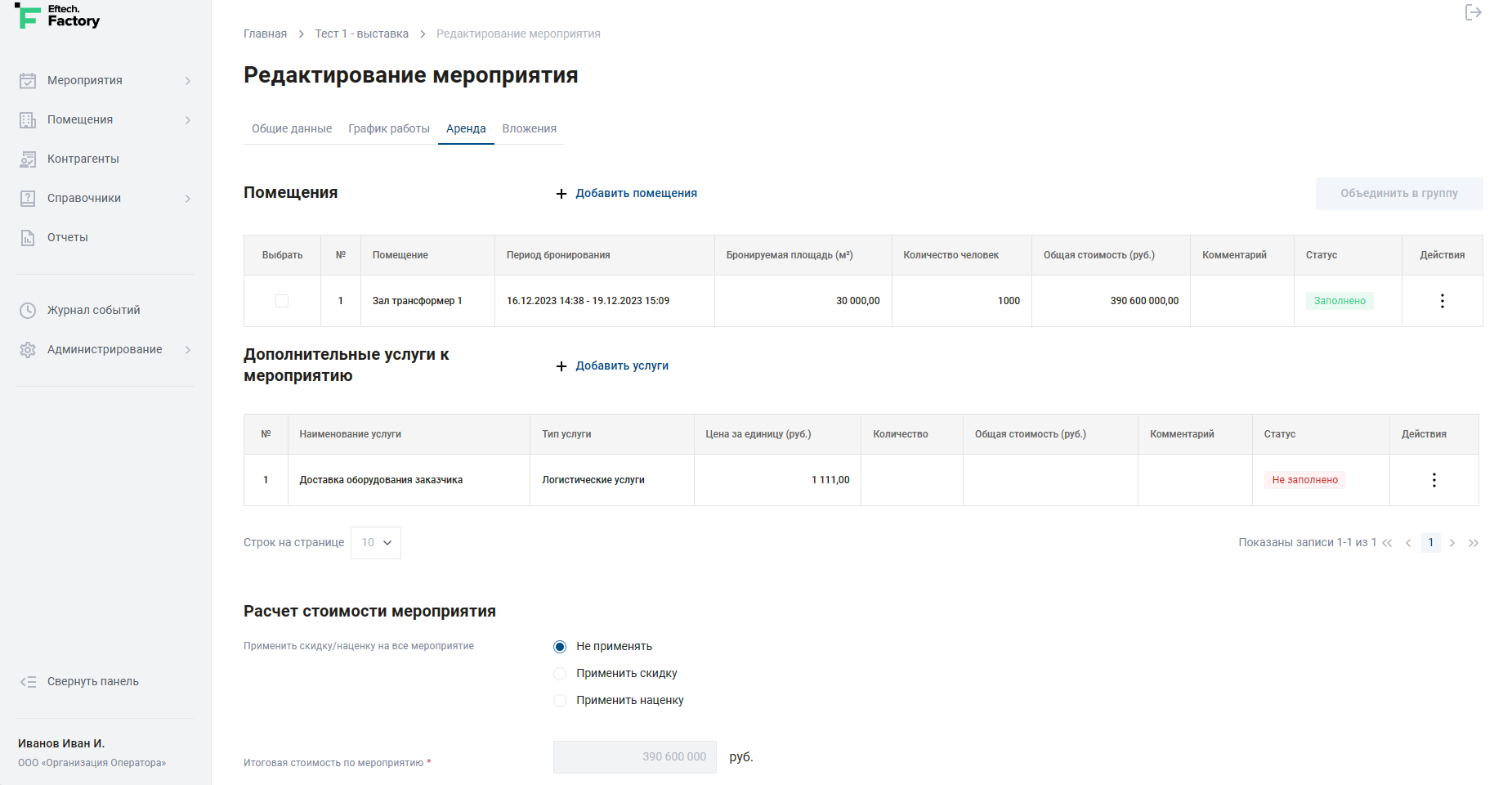Open Отчеты from the sidebar
Viewport: 1512px width, 785px height.
67,237
